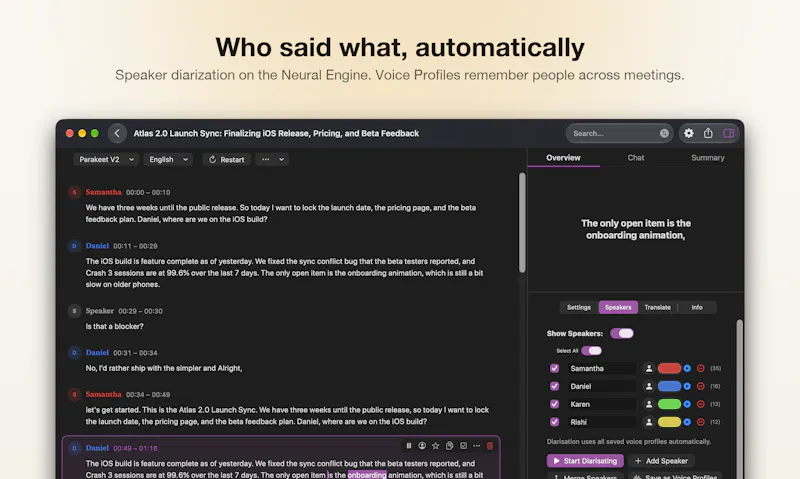Switch to the Overview tab
This screenshot has width=800, height=479.
[x=563, y=158]
